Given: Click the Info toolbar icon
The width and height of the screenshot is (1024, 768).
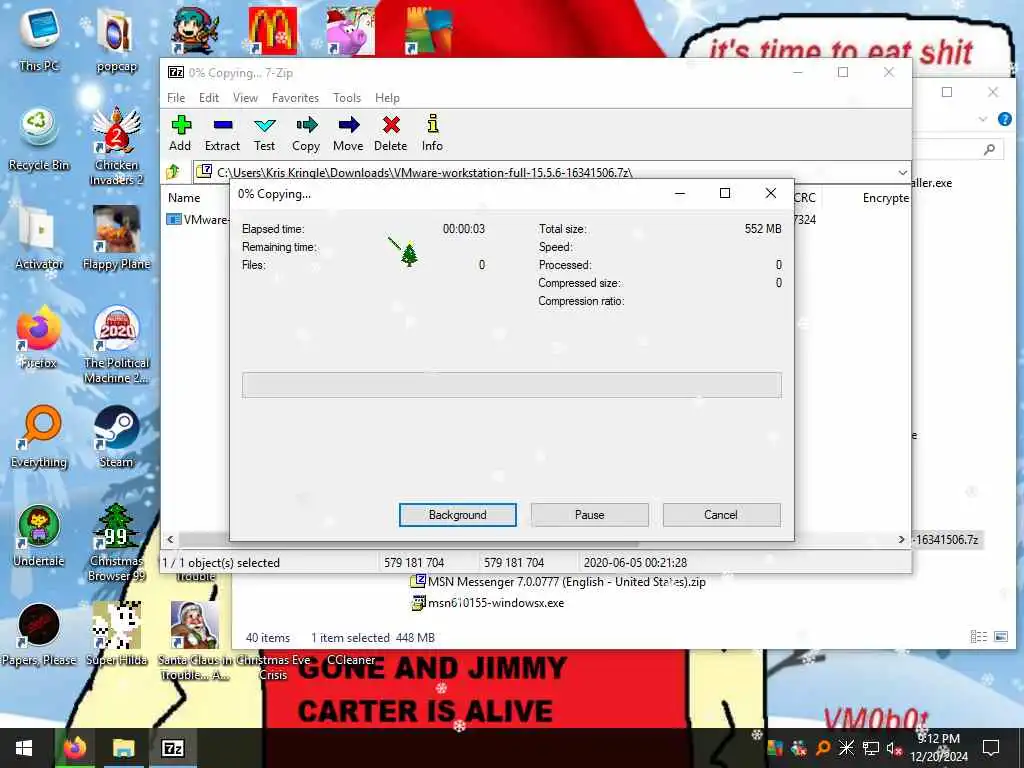Looking at the screenshot, I should [x=432, y=133].
